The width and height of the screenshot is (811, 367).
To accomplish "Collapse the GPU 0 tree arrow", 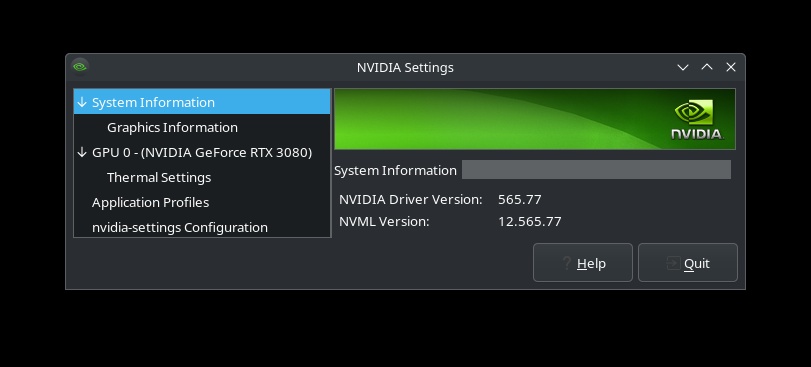I will [81, 152].
